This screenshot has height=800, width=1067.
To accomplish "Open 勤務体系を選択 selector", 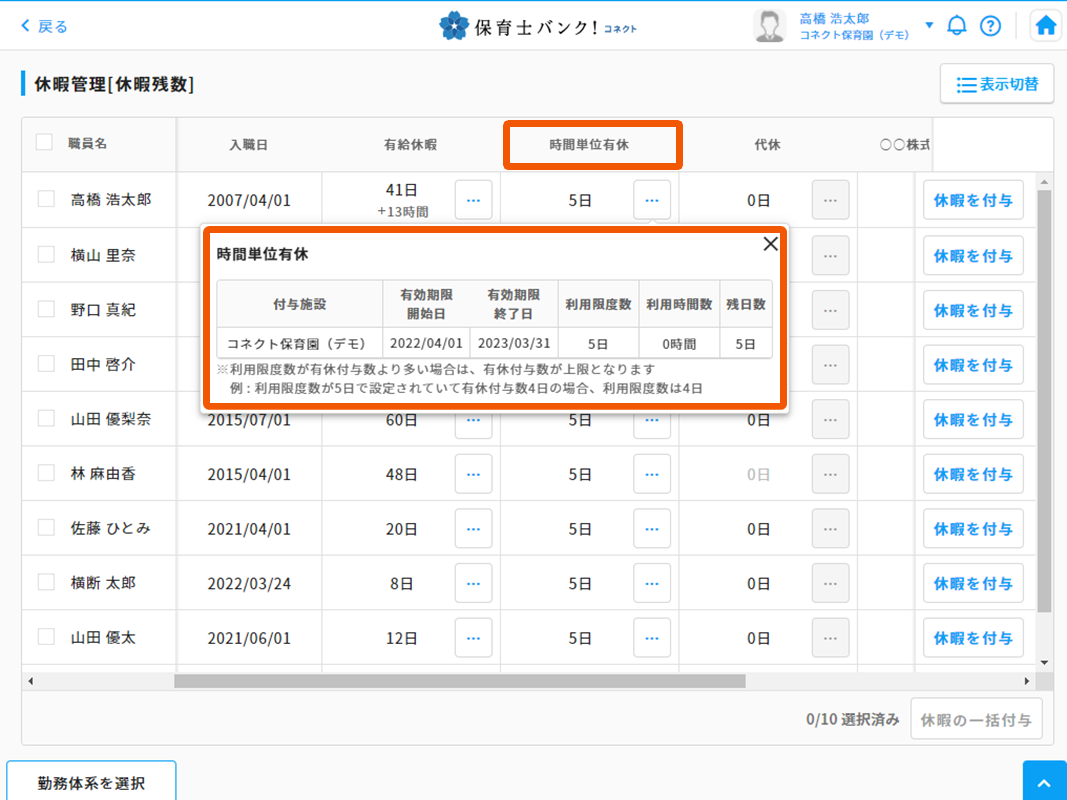I will (x=91, y=782).
